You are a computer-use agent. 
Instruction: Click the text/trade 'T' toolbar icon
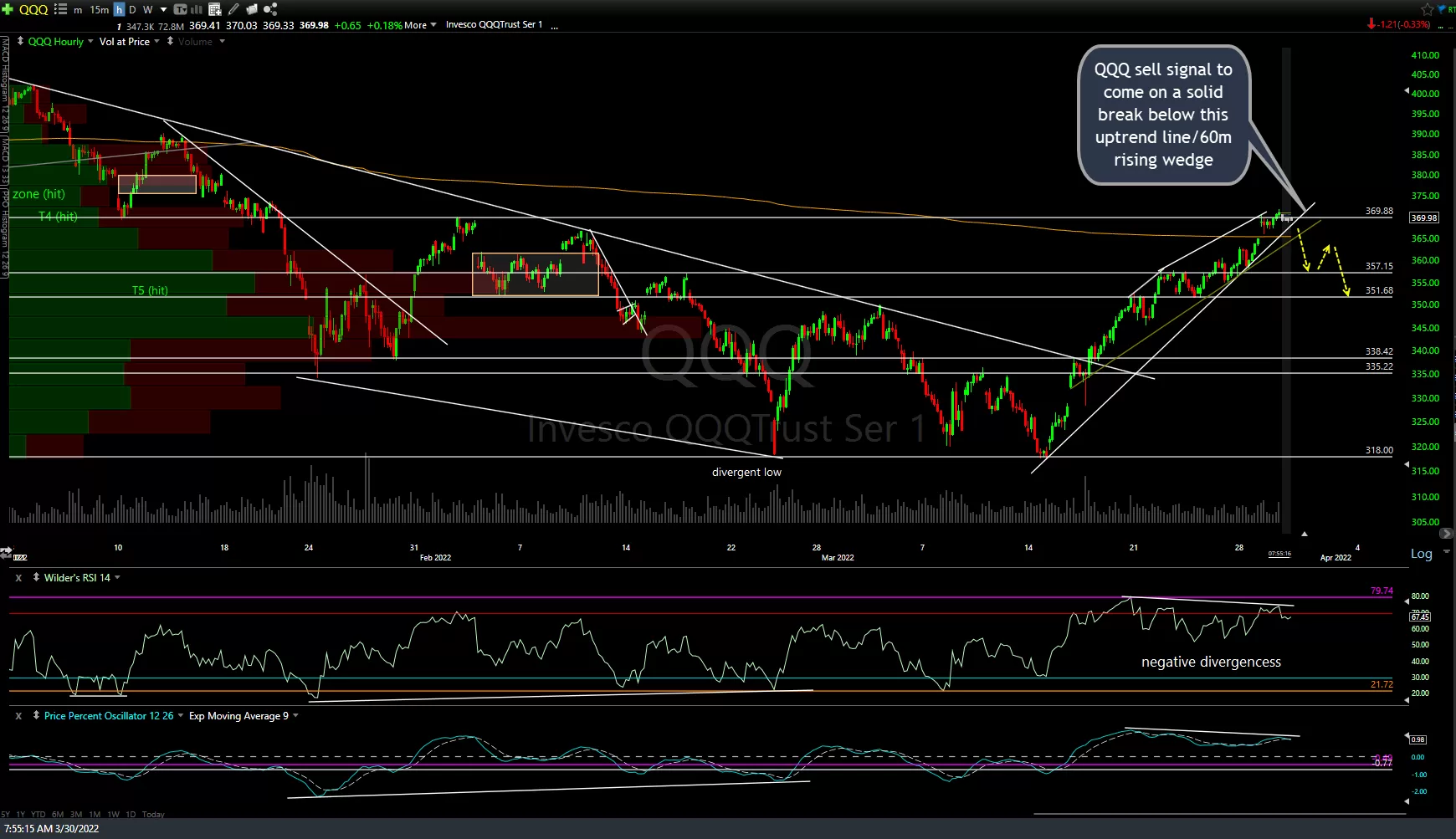pyautogui.click(x=180, y=10)
